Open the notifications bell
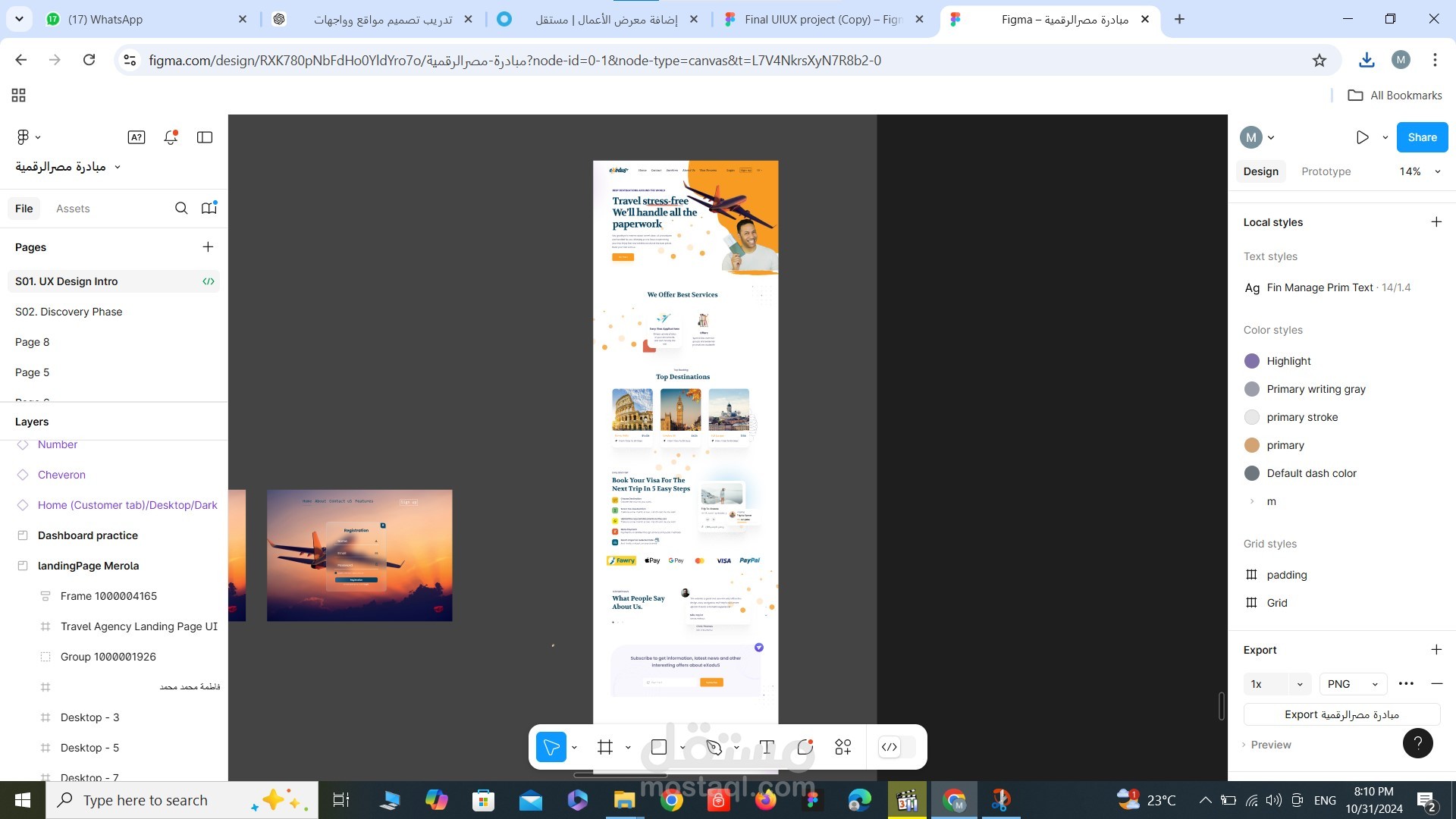Screen dimensions: 1456x819 (171, 137)
